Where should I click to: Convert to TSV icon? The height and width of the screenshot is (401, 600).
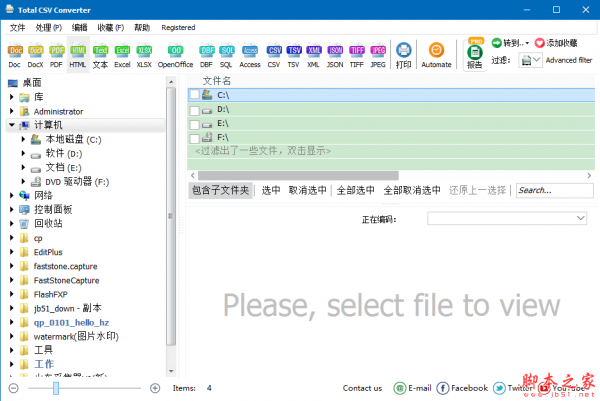tap(294, 55)
